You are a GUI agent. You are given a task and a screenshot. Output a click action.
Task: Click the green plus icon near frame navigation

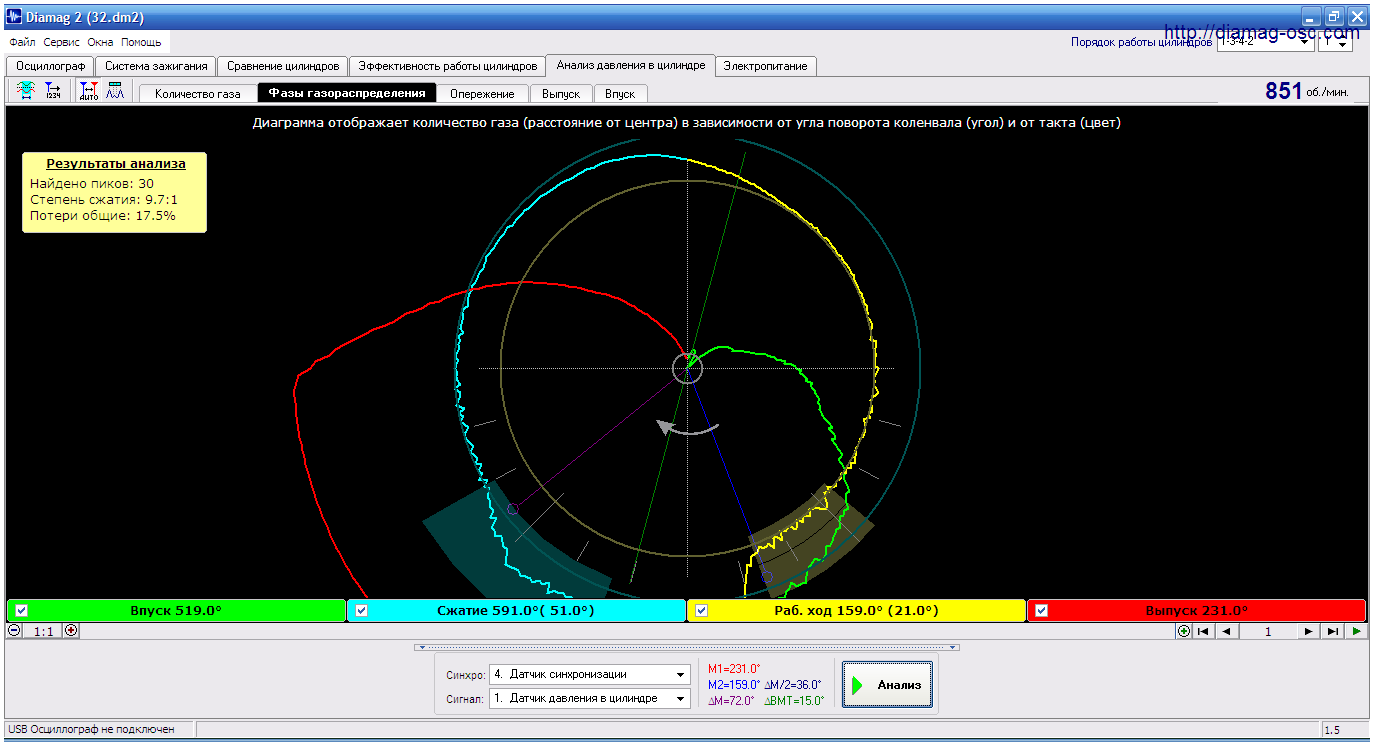[x=1184, y=631]
